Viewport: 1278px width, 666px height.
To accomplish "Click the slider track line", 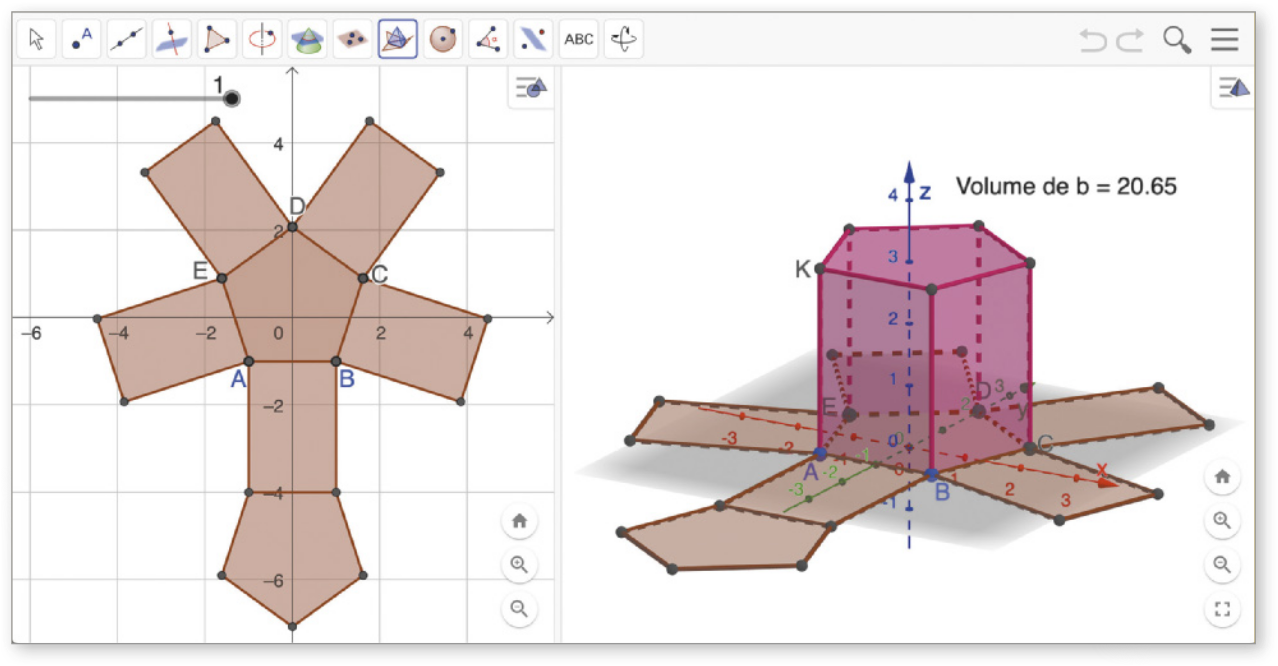I will pos(128,98).
